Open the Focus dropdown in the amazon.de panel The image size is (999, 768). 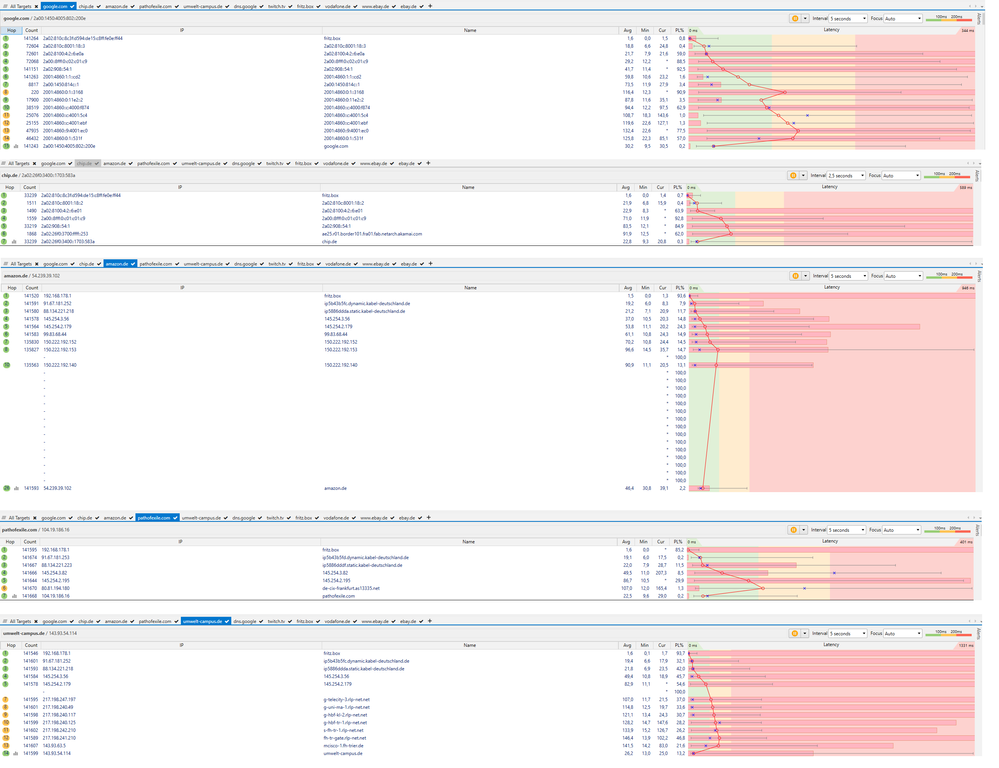pos(904,276)
